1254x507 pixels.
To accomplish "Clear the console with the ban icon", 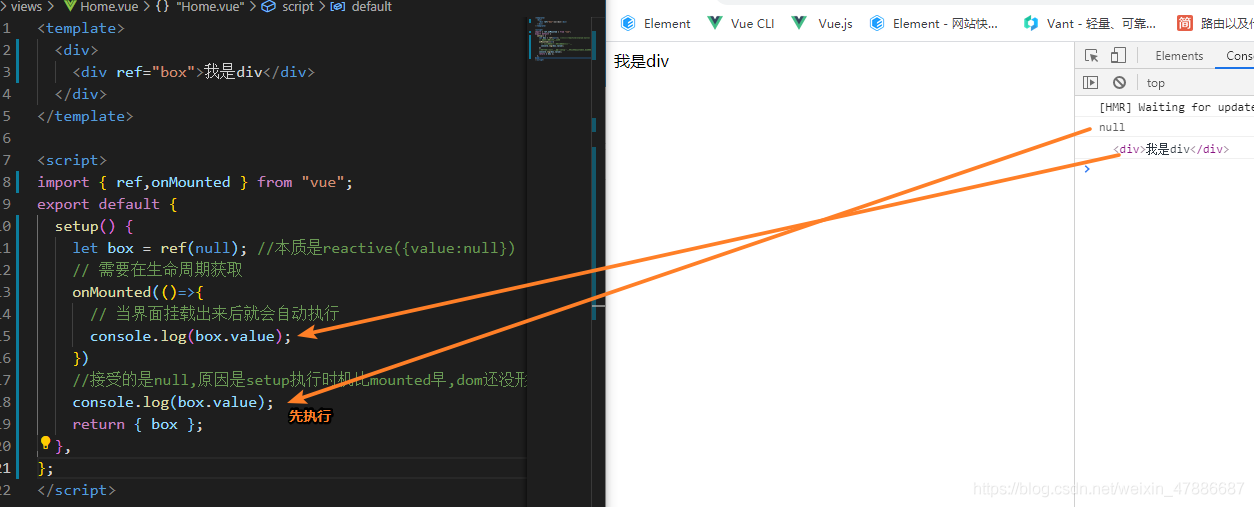I will [1119, 83].
